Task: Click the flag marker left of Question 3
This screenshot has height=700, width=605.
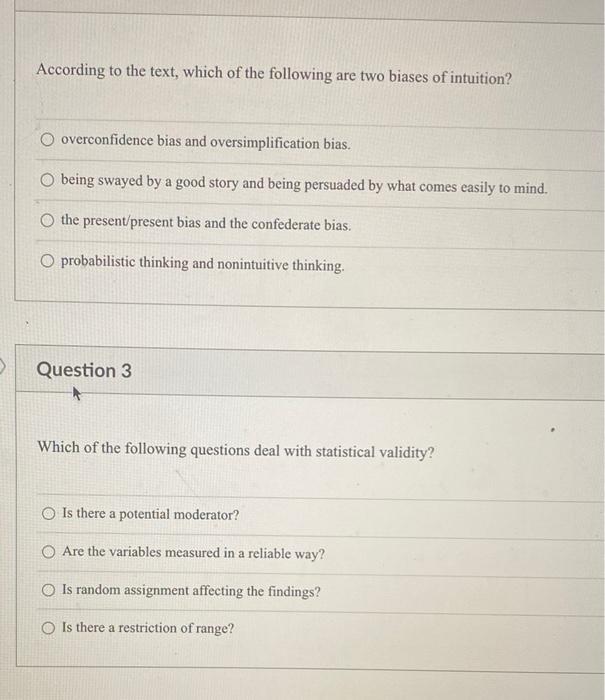Action: point(2,367)
